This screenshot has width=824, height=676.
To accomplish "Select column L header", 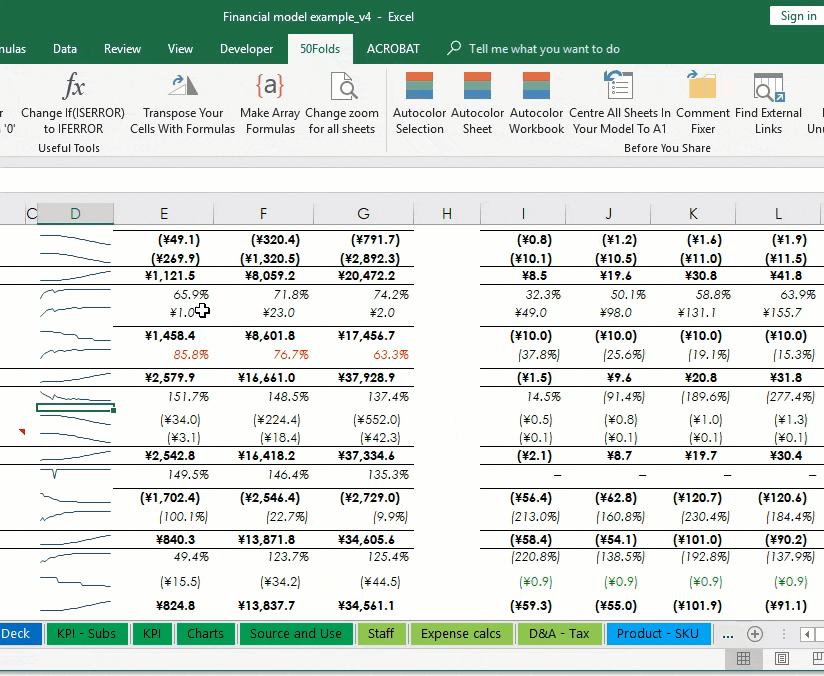I will click(778, 213).
